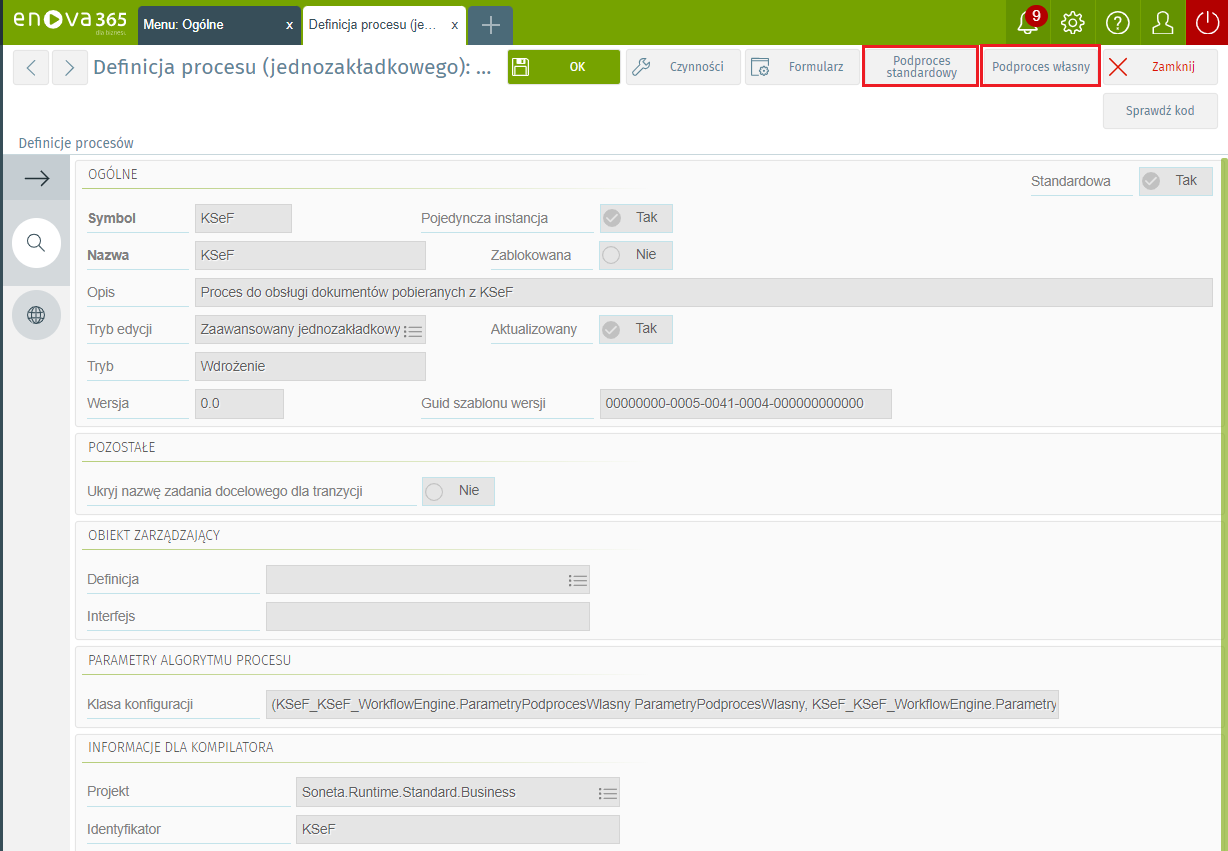Toggle Ukryj nazwę zadania docelowego switch
Image resolution: width=1228 pixels, height=851 pixels.
pos(458,491)
